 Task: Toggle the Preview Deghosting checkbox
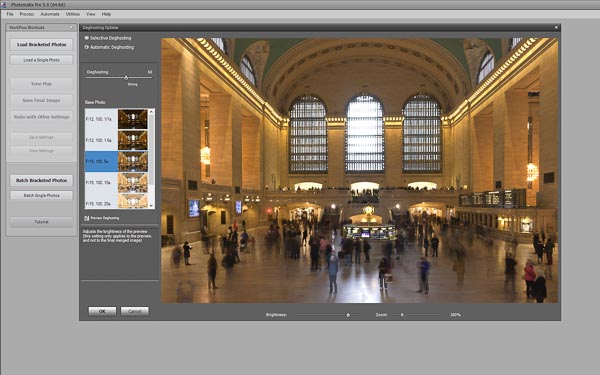86,218
